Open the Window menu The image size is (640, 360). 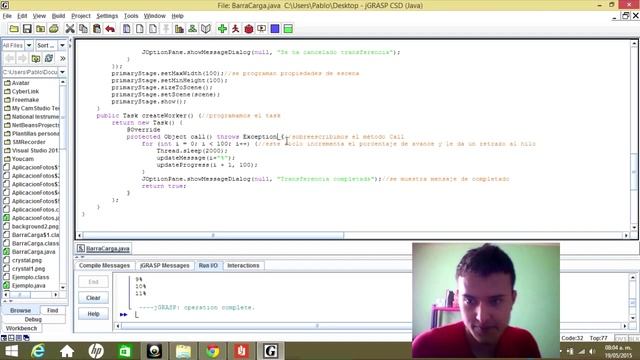tap(154, 16)
